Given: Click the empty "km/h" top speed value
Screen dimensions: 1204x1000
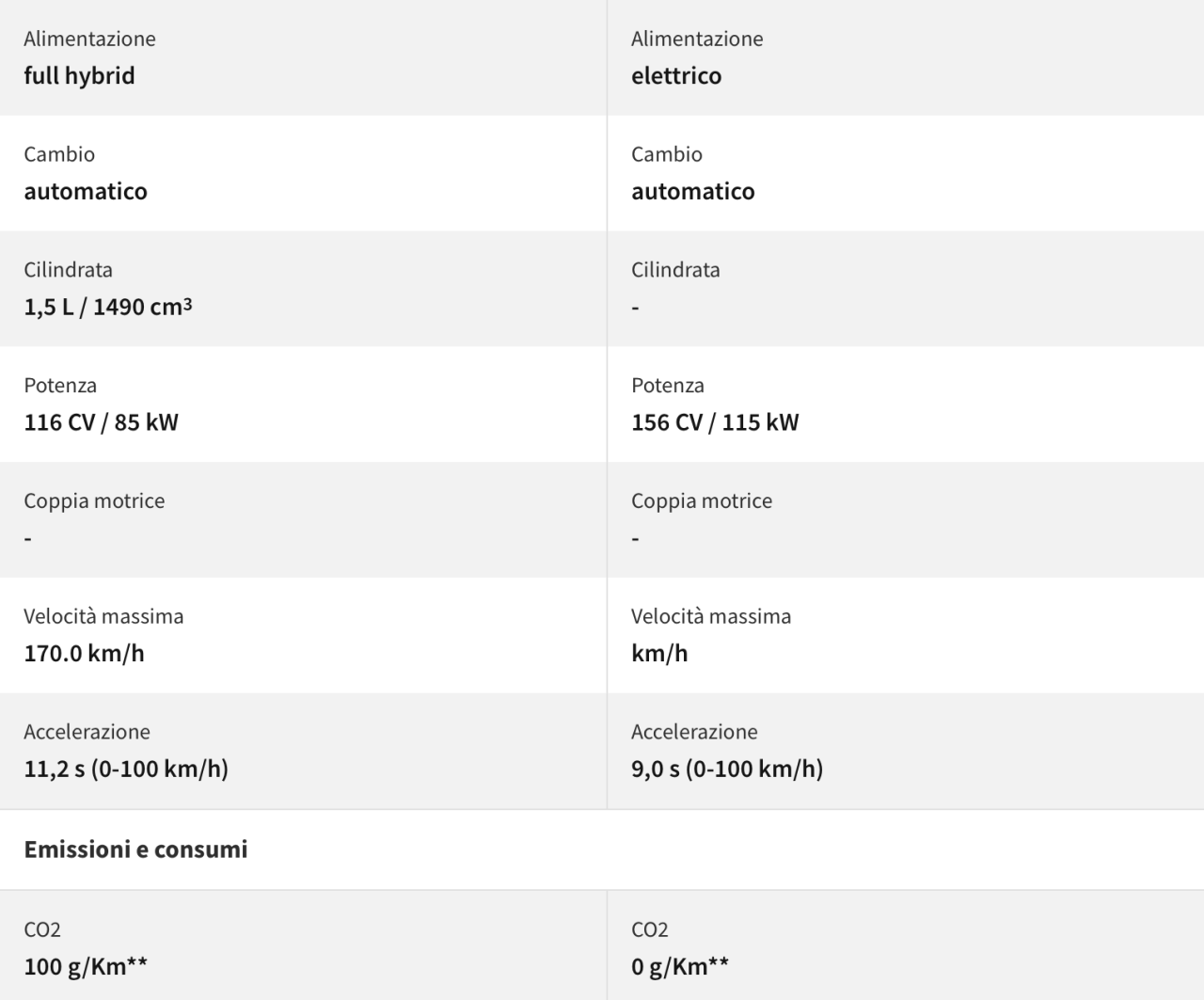Looking at the screenshot, I should [659, 654].
